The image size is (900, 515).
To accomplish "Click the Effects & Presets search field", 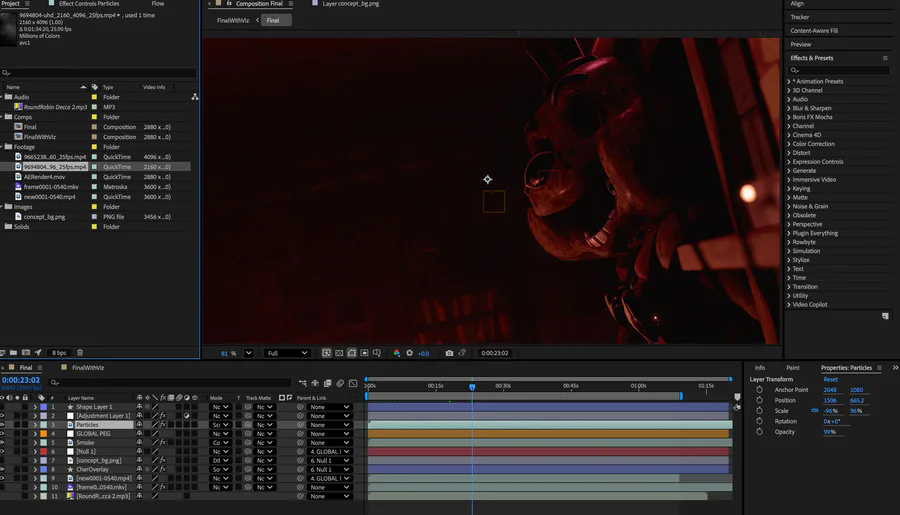I will click(x=839, y=70).
